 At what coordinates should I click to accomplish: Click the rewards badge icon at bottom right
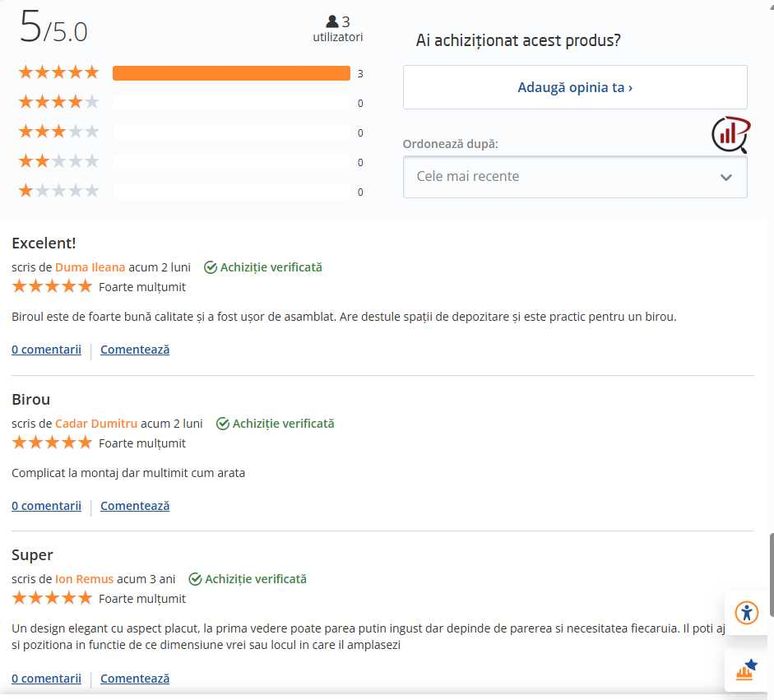point(746,670)
